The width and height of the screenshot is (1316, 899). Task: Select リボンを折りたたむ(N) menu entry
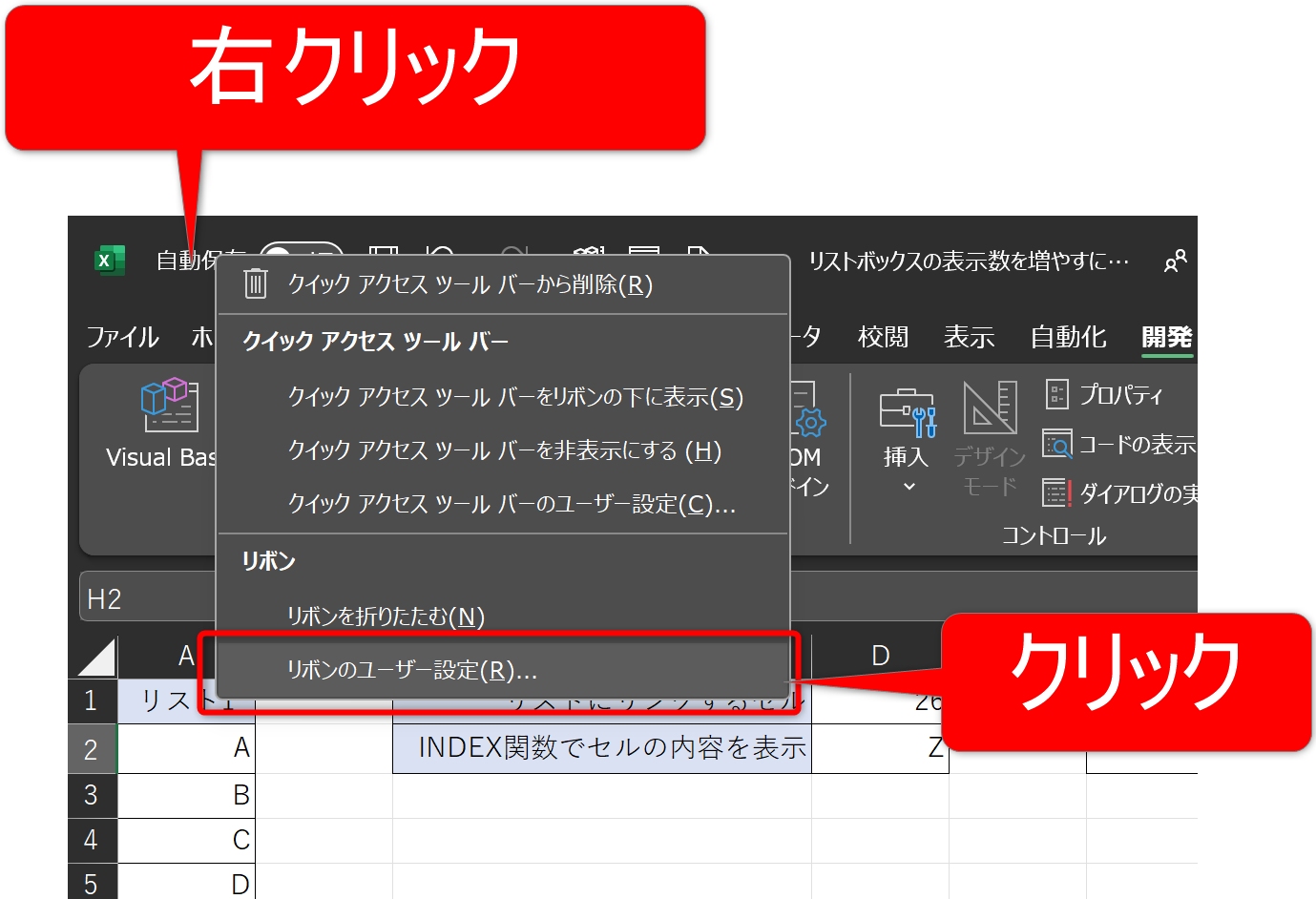(x=386, y=617)
